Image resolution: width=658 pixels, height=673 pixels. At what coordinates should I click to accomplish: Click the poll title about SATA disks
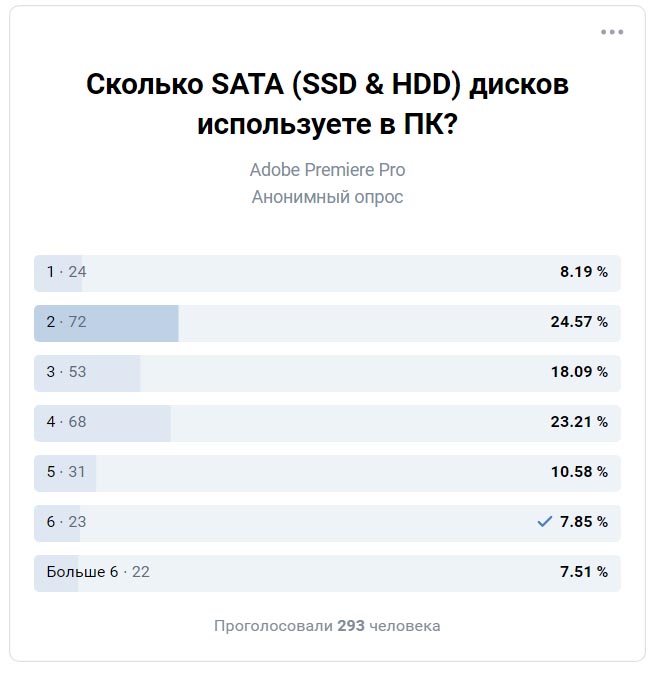327,104
